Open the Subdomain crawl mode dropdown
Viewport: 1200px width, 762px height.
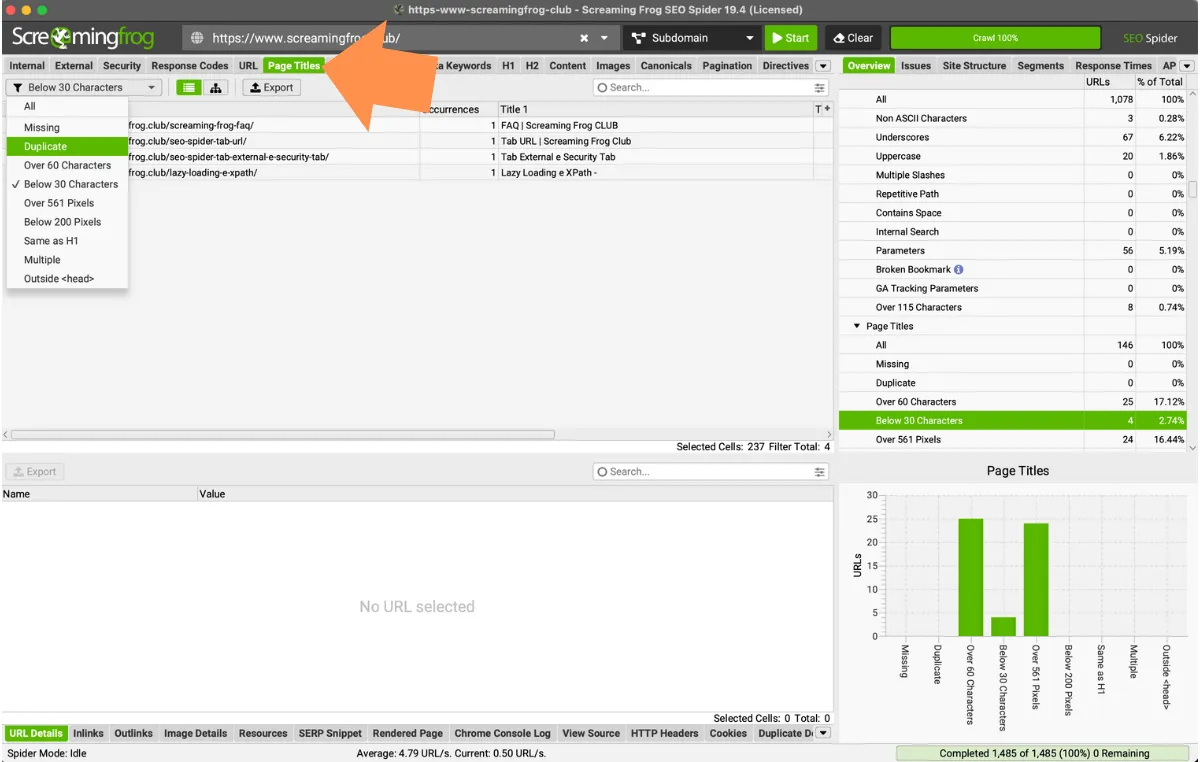pyautogui.click(x=692, y=38)
